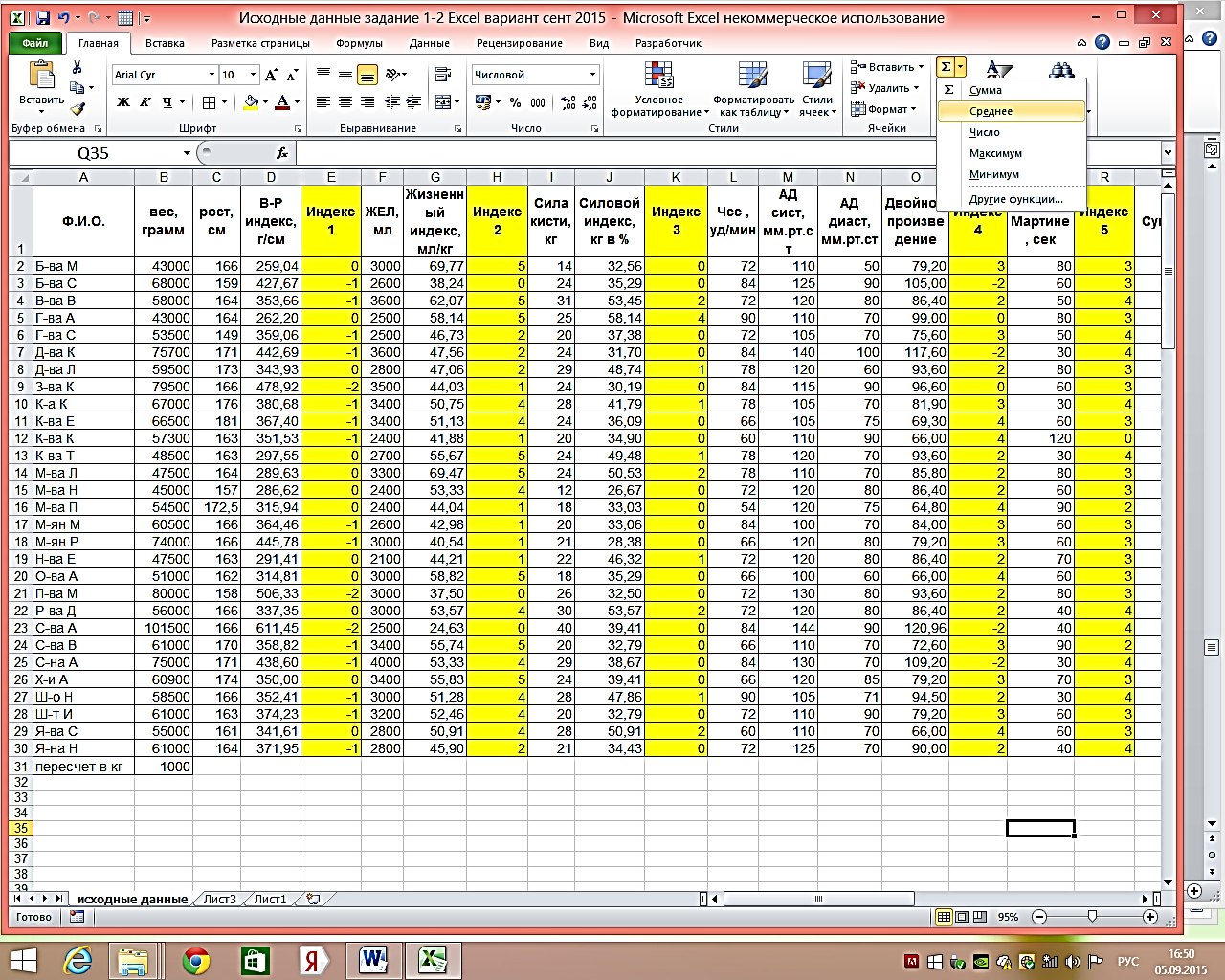Click the Format Painter brush icon
1225x980 pixels.
(78, 108)
